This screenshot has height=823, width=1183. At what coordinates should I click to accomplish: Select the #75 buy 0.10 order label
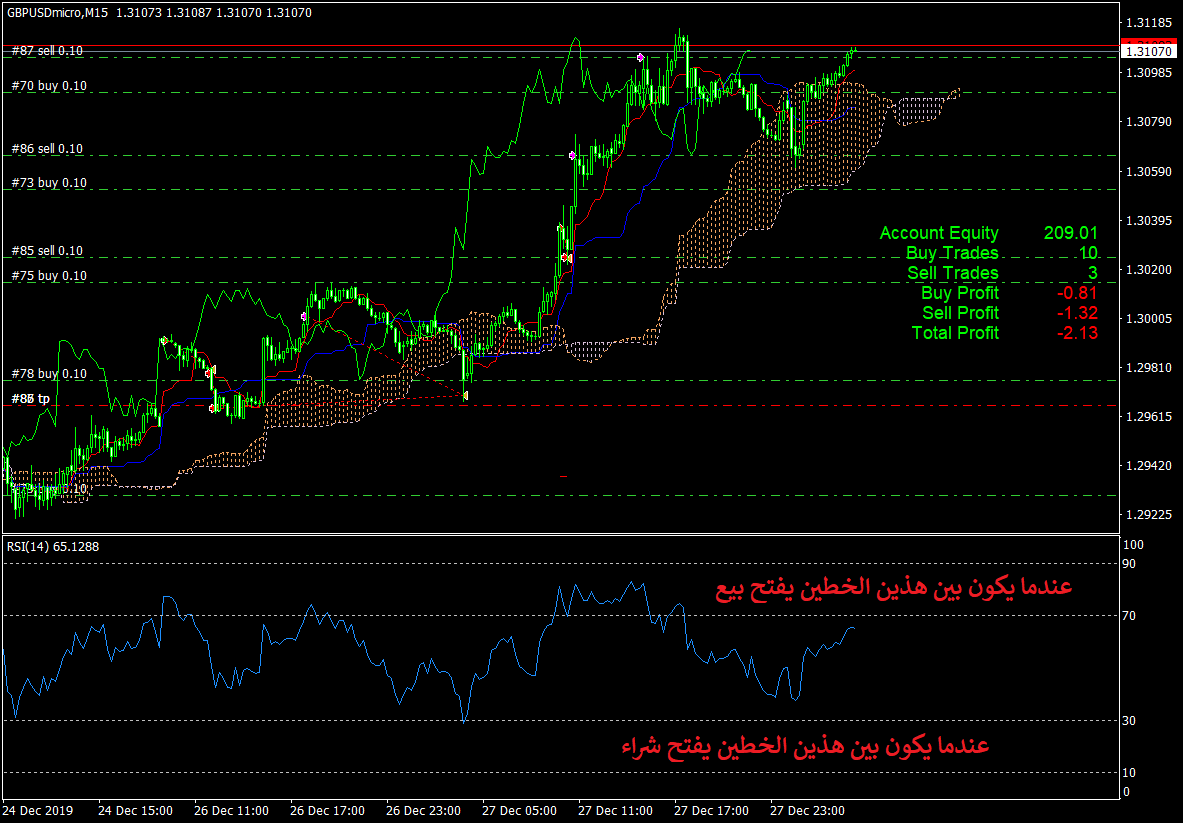(49, 275)
